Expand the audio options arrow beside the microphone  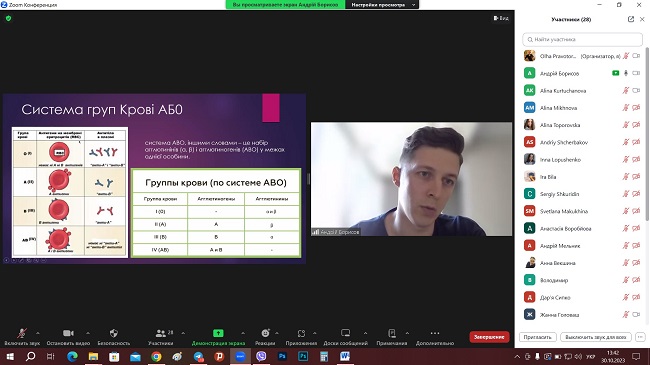38,333
